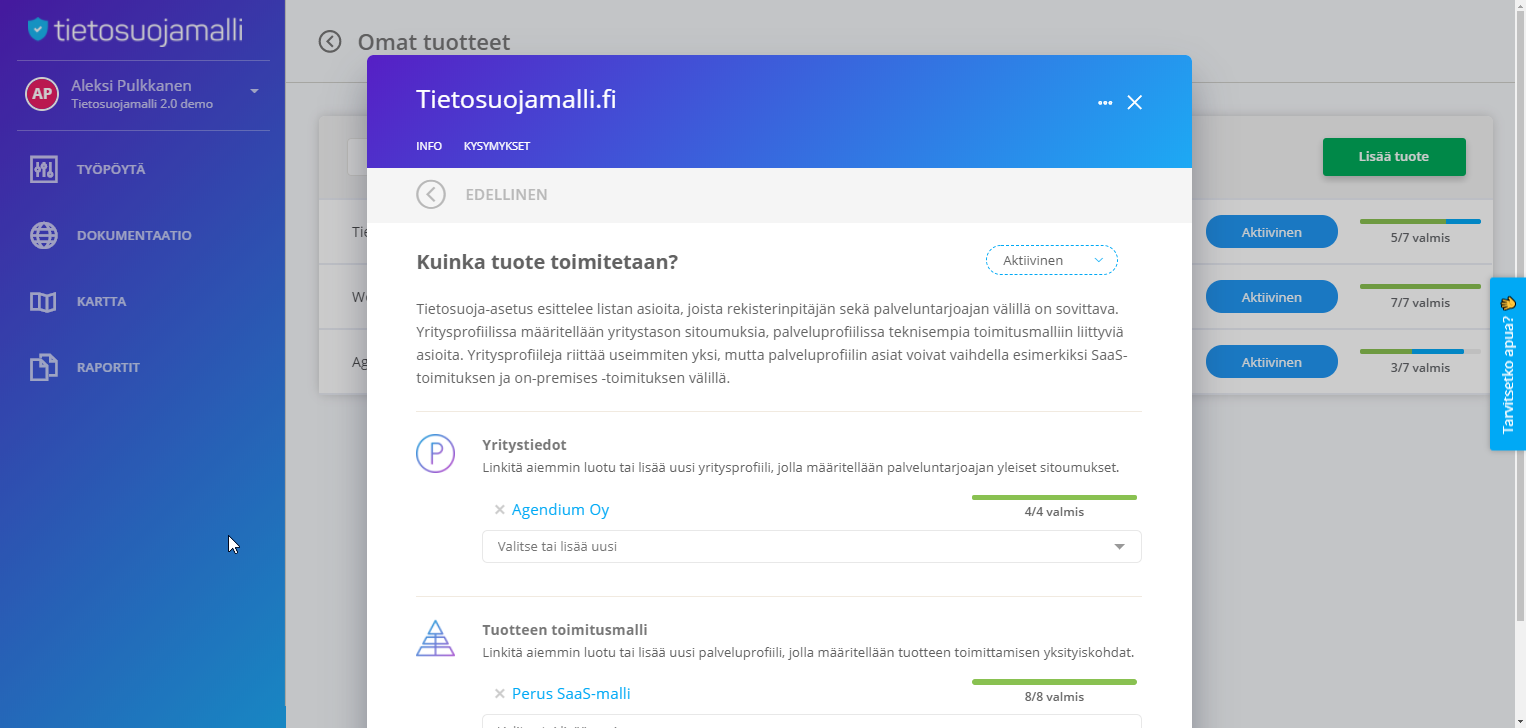
Task: Click the 5/7 valmis progress bar
Action: 1420,221
